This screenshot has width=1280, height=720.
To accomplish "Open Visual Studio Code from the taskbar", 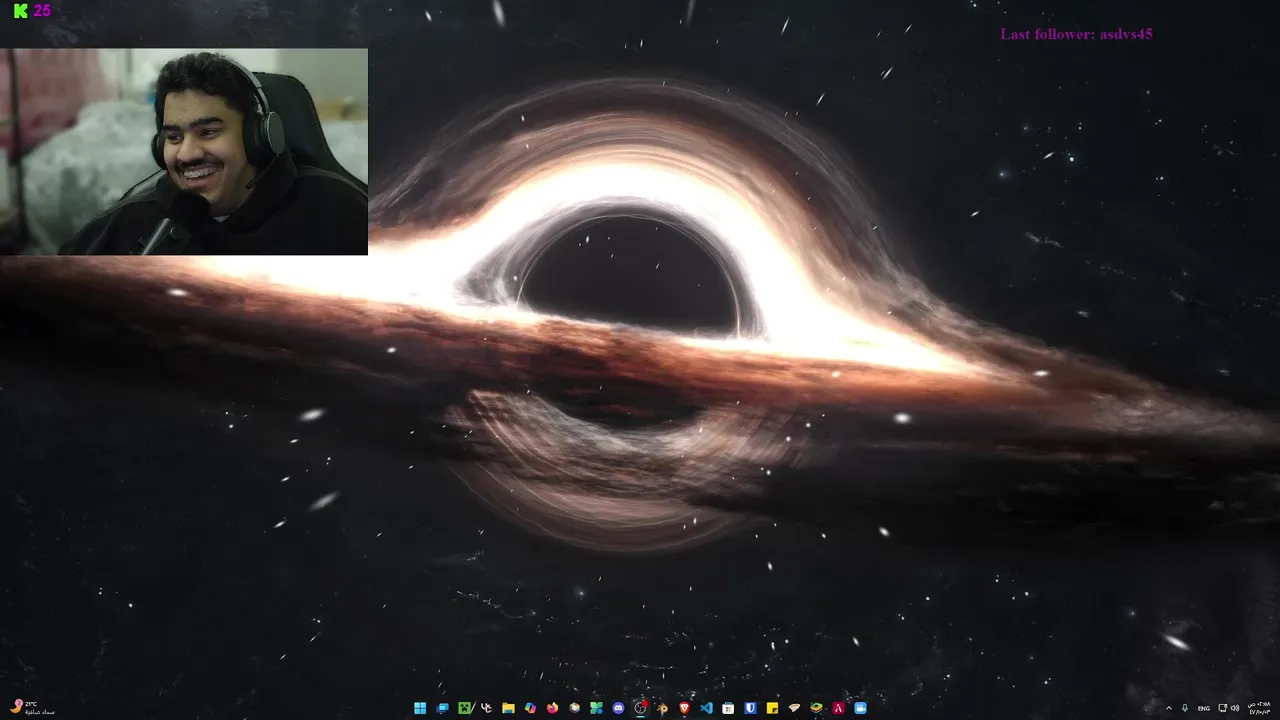I will click(x=706, y=708).
